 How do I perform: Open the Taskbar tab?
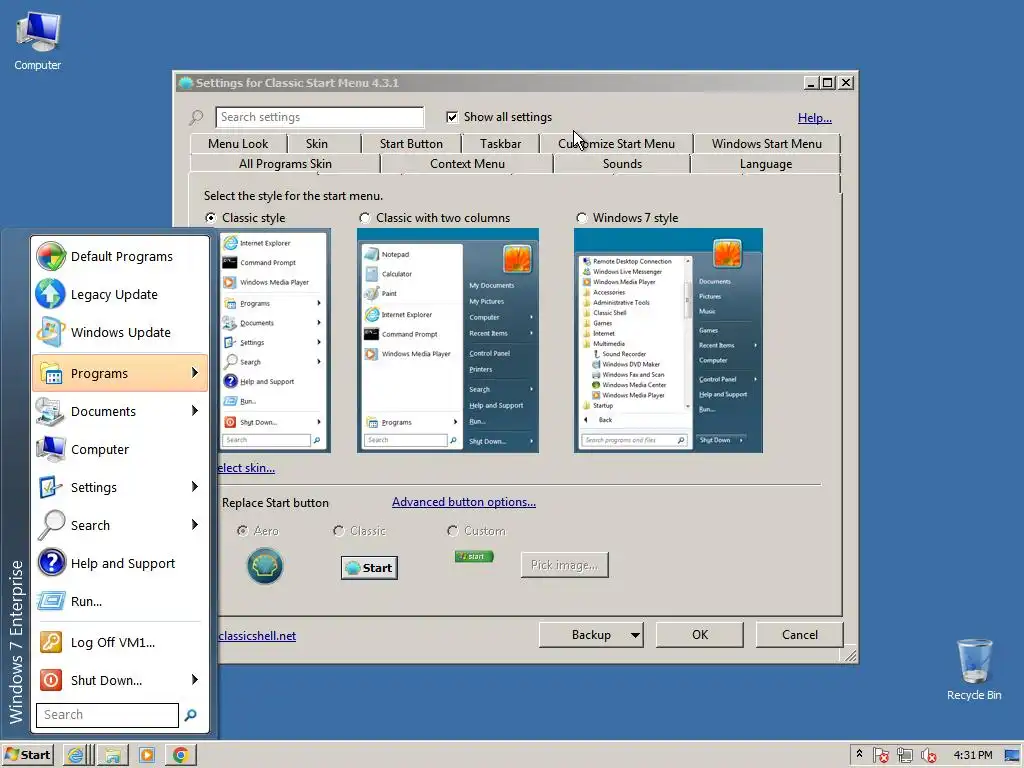click(x=500, y=144)
